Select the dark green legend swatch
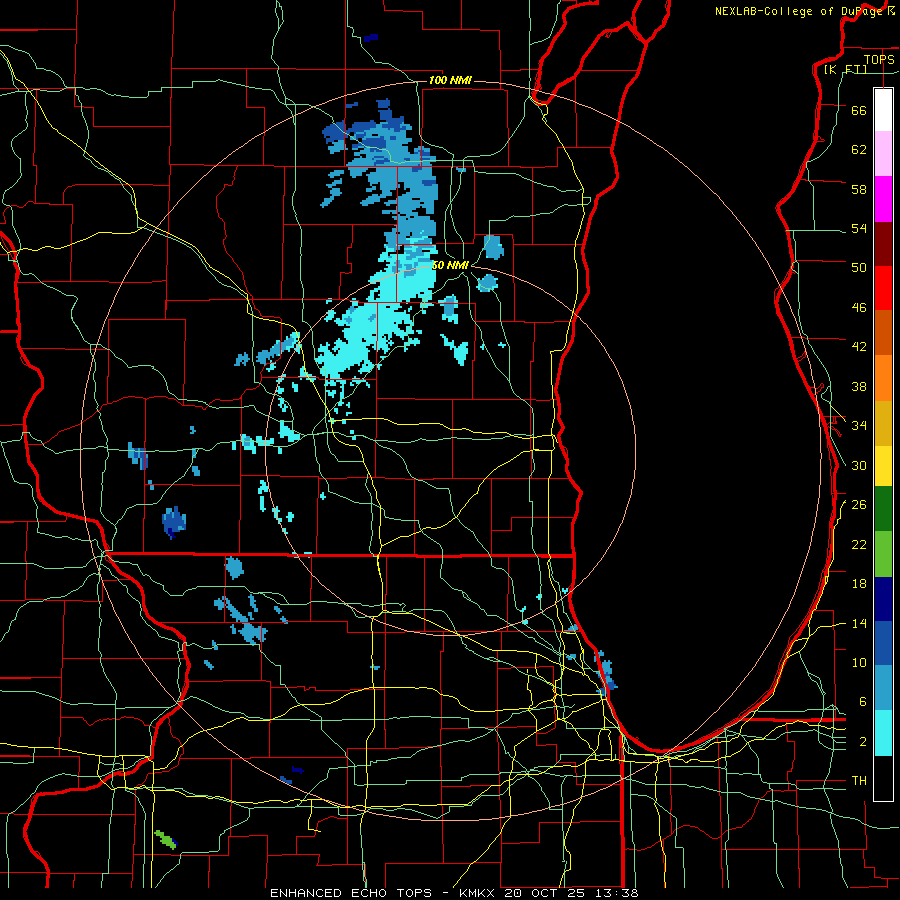This screenshot has height=900, width=900. click(883, 509)
